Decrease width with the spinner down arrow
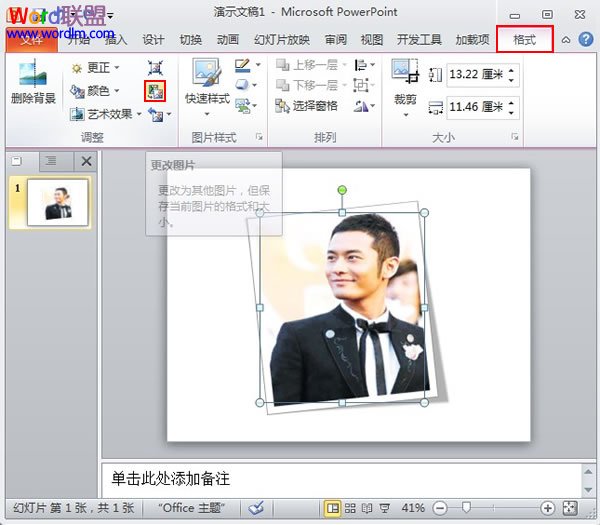 512,113
